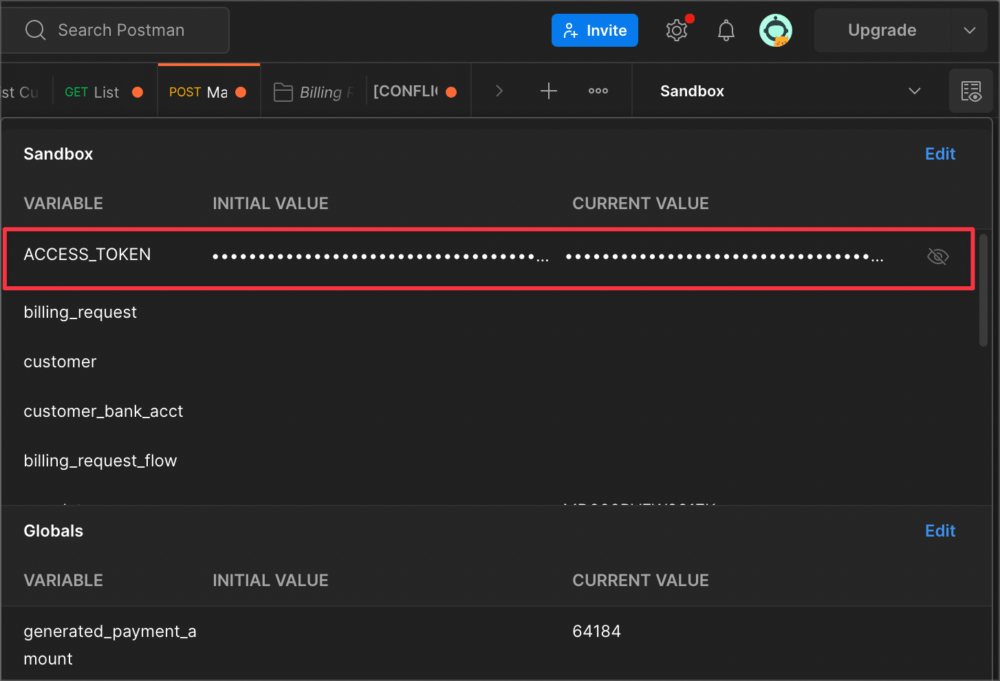The width and height of the screenshot is (1000, 681).
Task: Click the Globals section heading
Action: [53, 531]
